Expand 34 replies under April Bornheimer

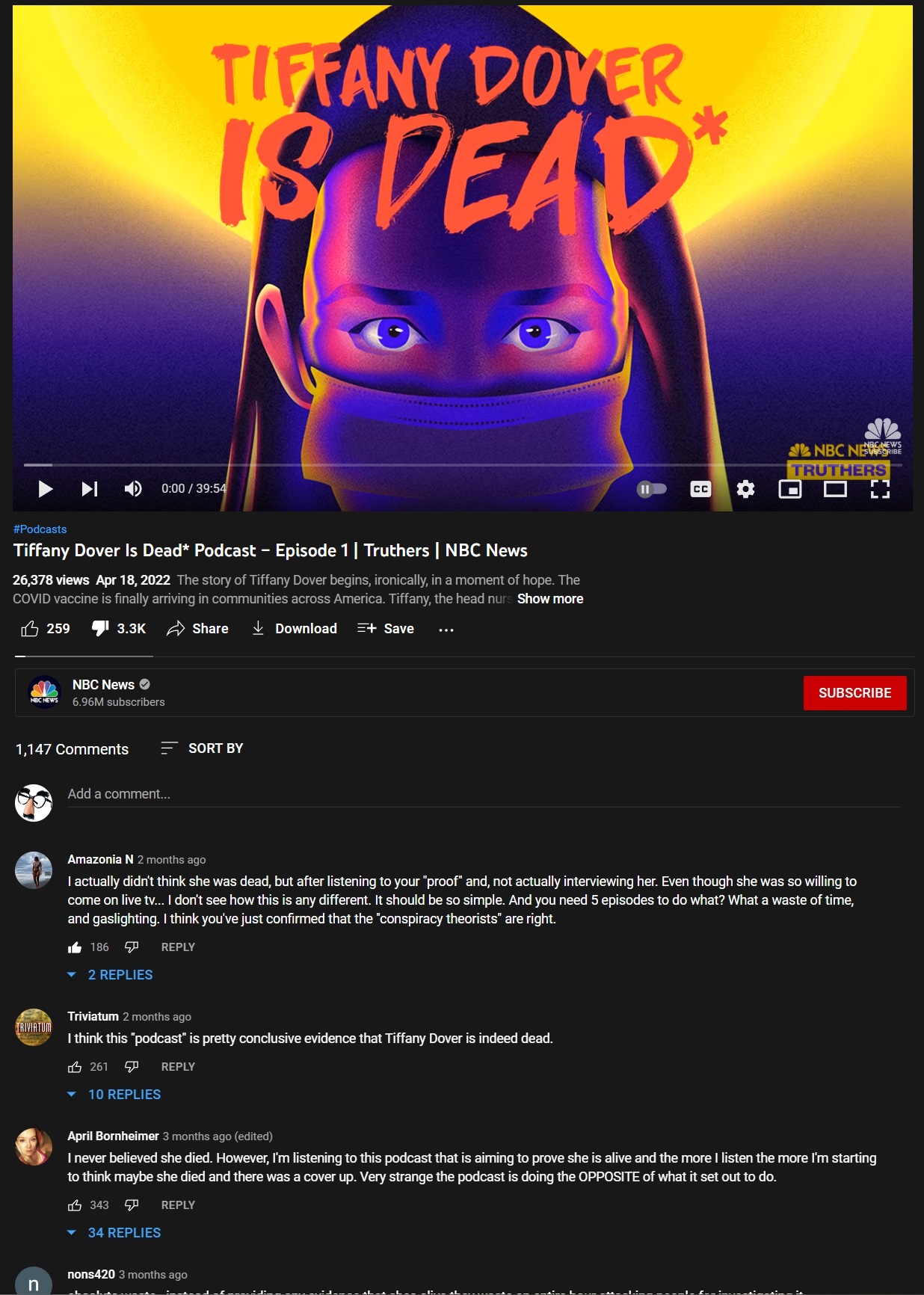click(114, 1233)
